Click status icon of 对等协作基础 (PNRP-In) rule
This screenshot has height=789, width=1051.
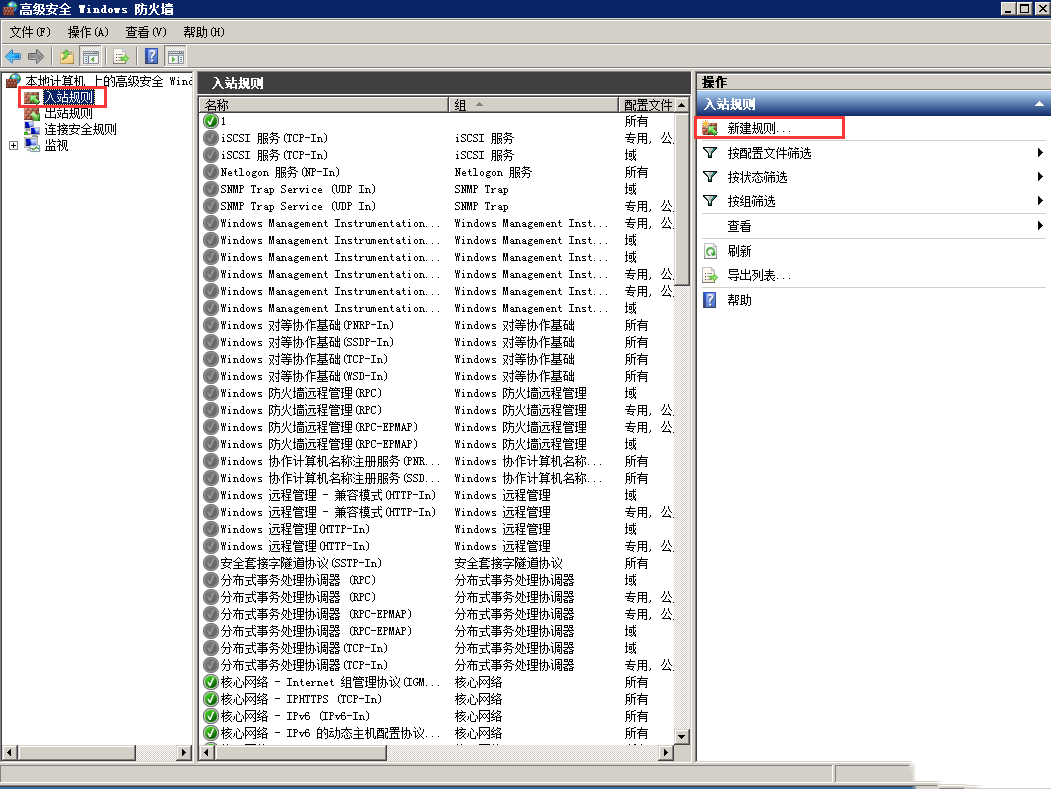pos(211,325)
